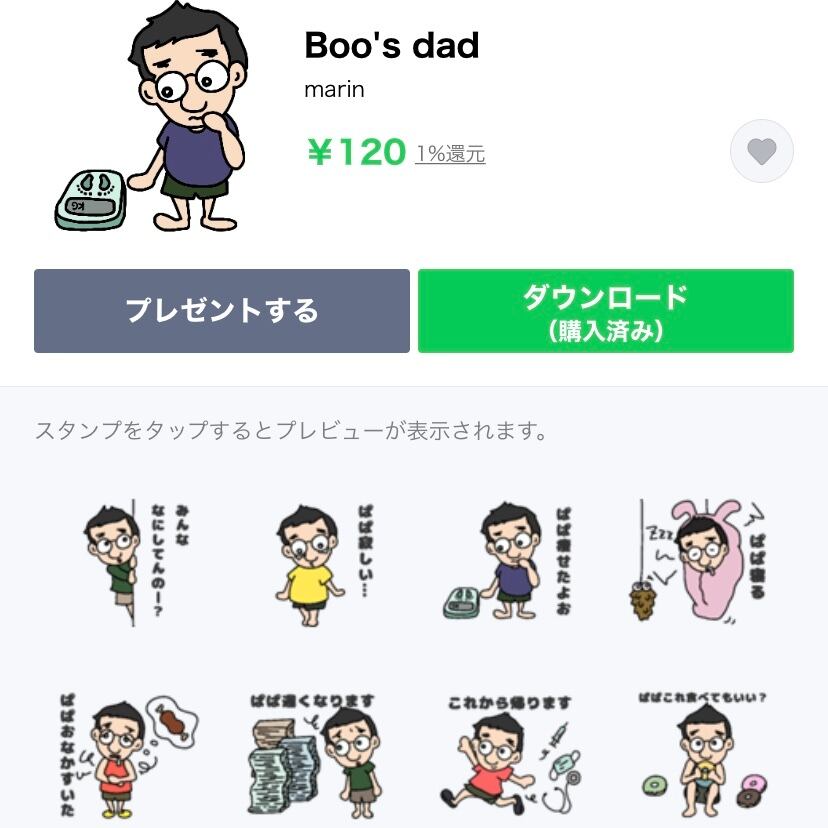Open the 1%還元 reward link
The width and height of the screenshot is (828, 828).
pos(450,154)
